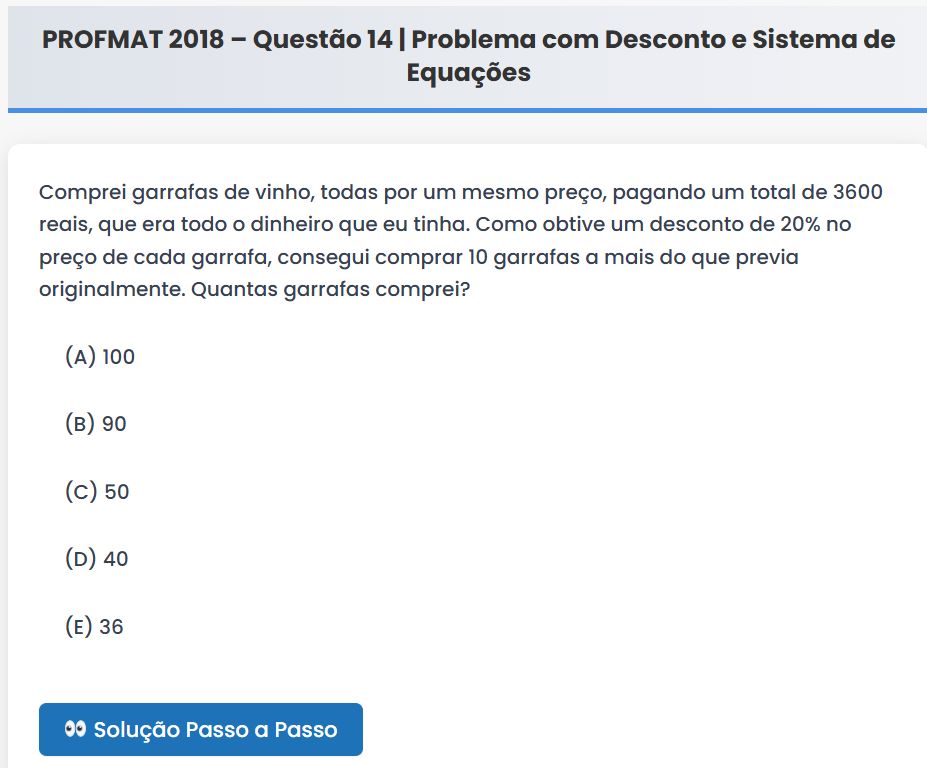The image size is (927, 768).
Task: Choose answer option (B) 90
Action: pyautogui.click(x=96, y=424)
